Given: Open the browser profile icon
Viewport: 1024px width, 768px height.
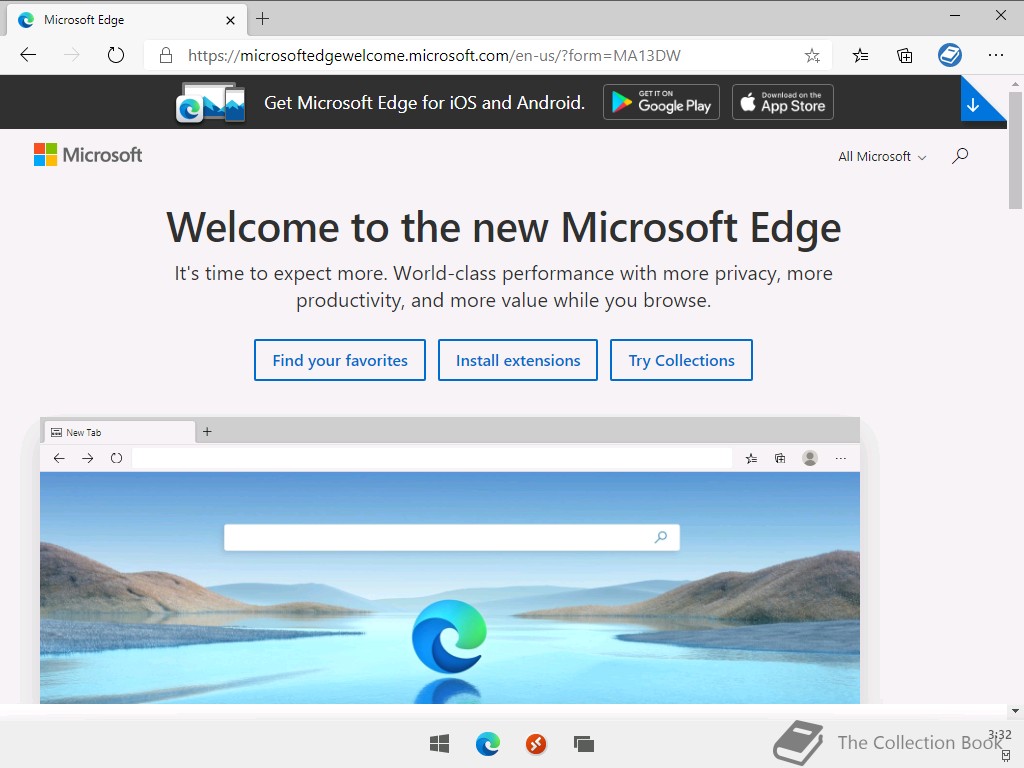Looking at the screenshot, I should click(x=950, y=55).
